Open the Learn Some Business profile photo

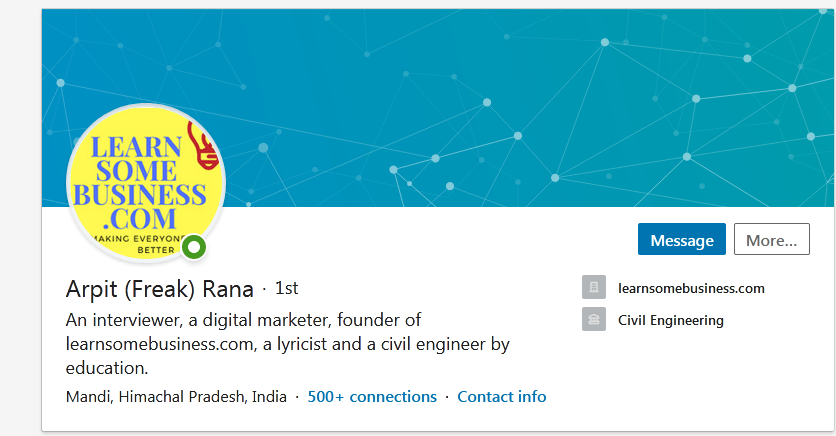point(146,183)
